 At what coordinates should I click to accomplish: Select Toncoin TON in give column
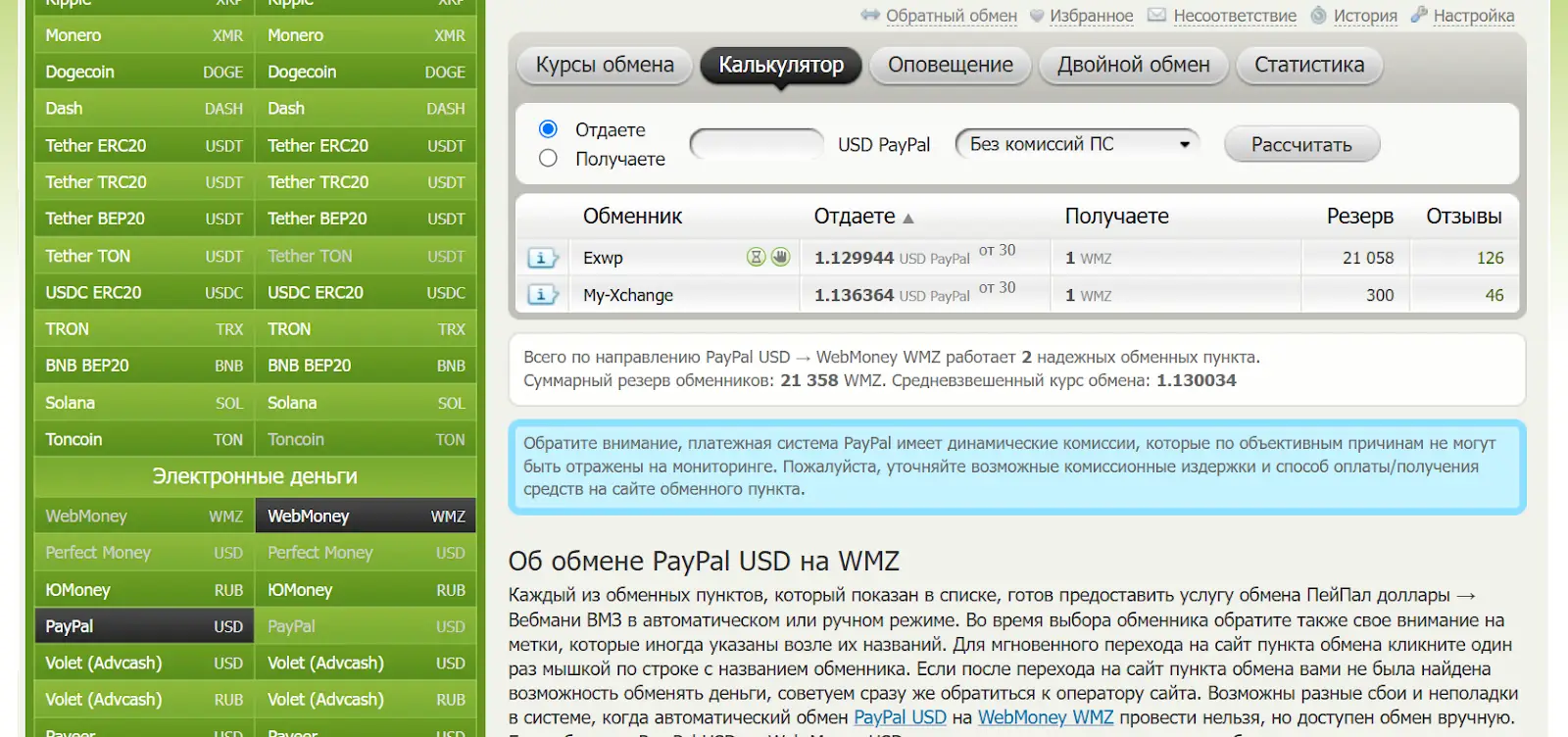click(x=144, y=439)
